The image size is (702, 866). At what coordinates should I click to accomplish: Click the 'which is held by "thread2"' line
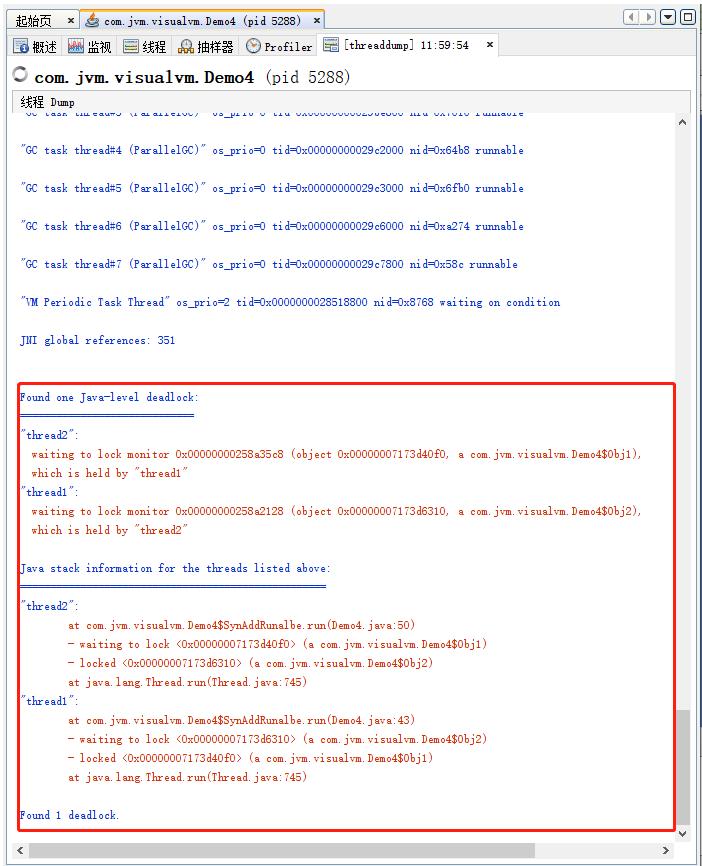click(x=109, y=530)
